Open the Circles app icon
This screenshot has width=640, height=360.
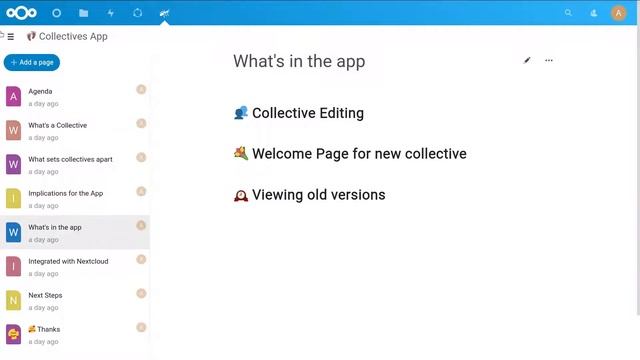coord(138,13)
